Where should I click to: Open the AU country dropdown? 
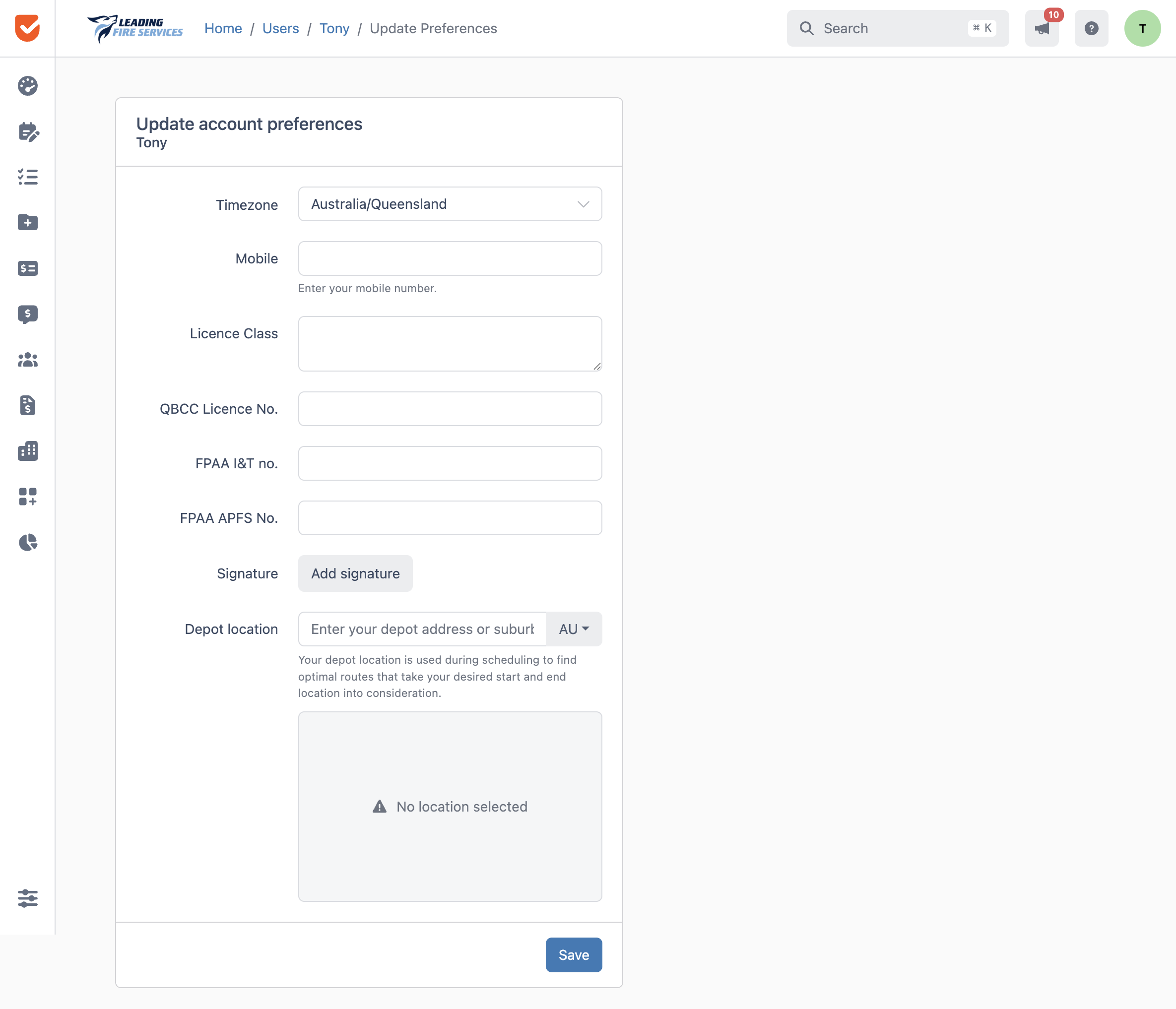[x=574, y=630]
